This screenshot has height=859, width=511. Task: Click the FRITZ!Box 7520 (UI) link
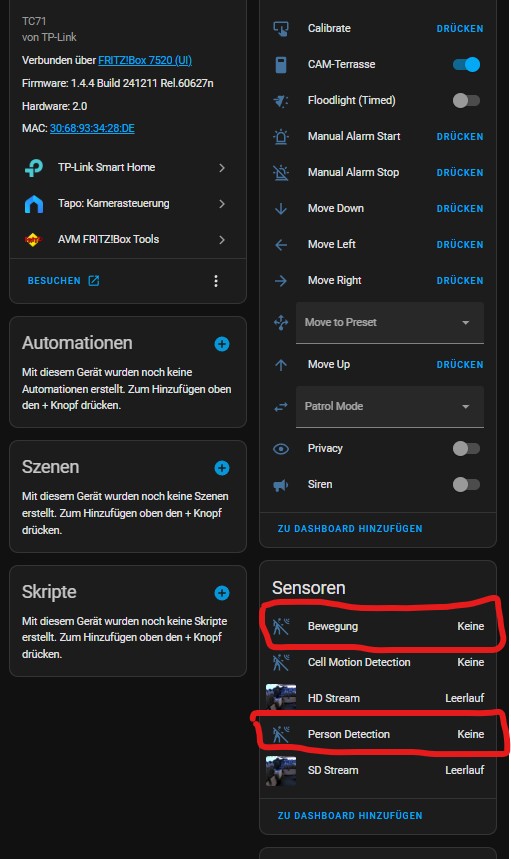pyautogui.click(x=145, y=60)
